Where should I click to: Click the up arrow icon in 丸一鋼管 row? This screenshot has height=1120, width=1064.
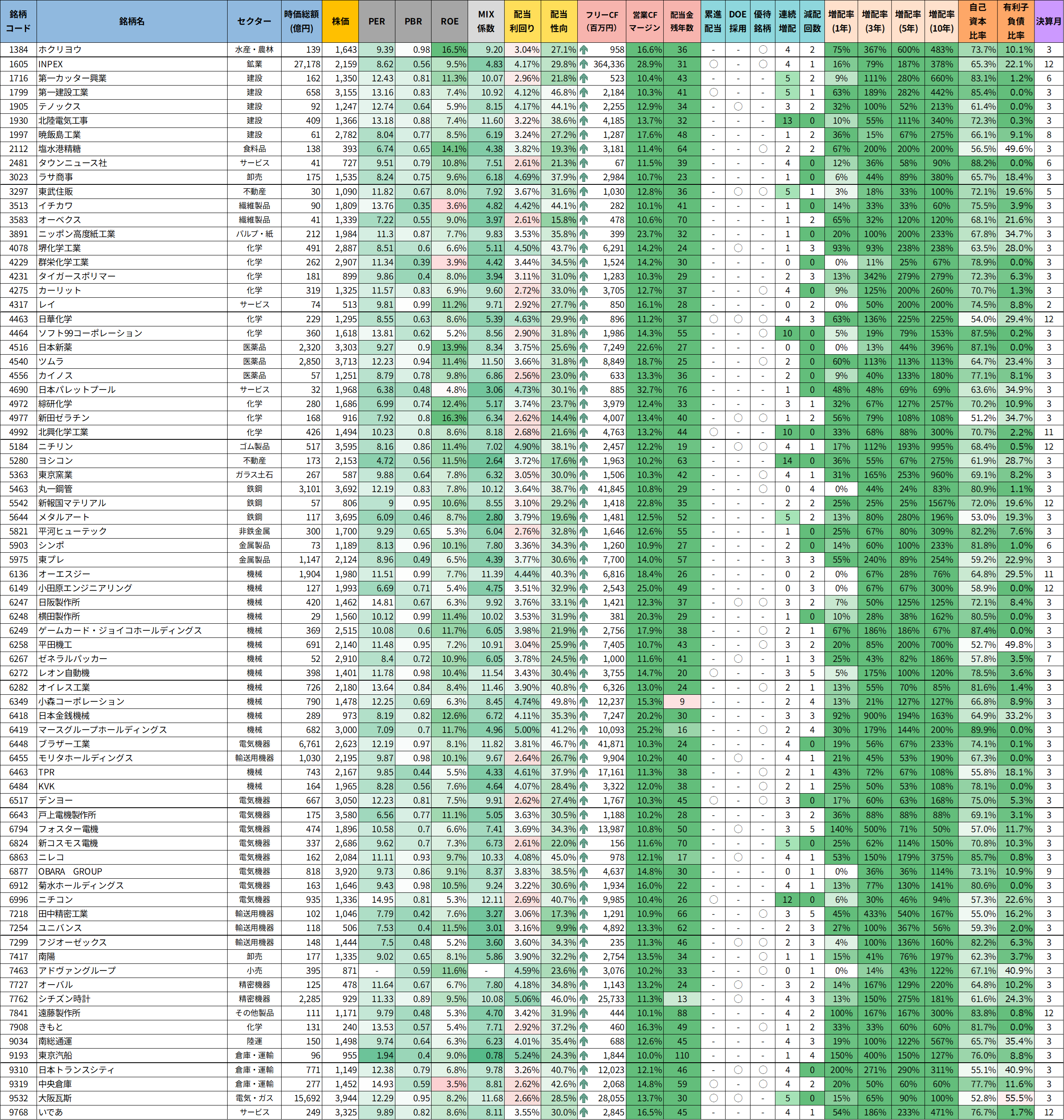tap(583, 489)
